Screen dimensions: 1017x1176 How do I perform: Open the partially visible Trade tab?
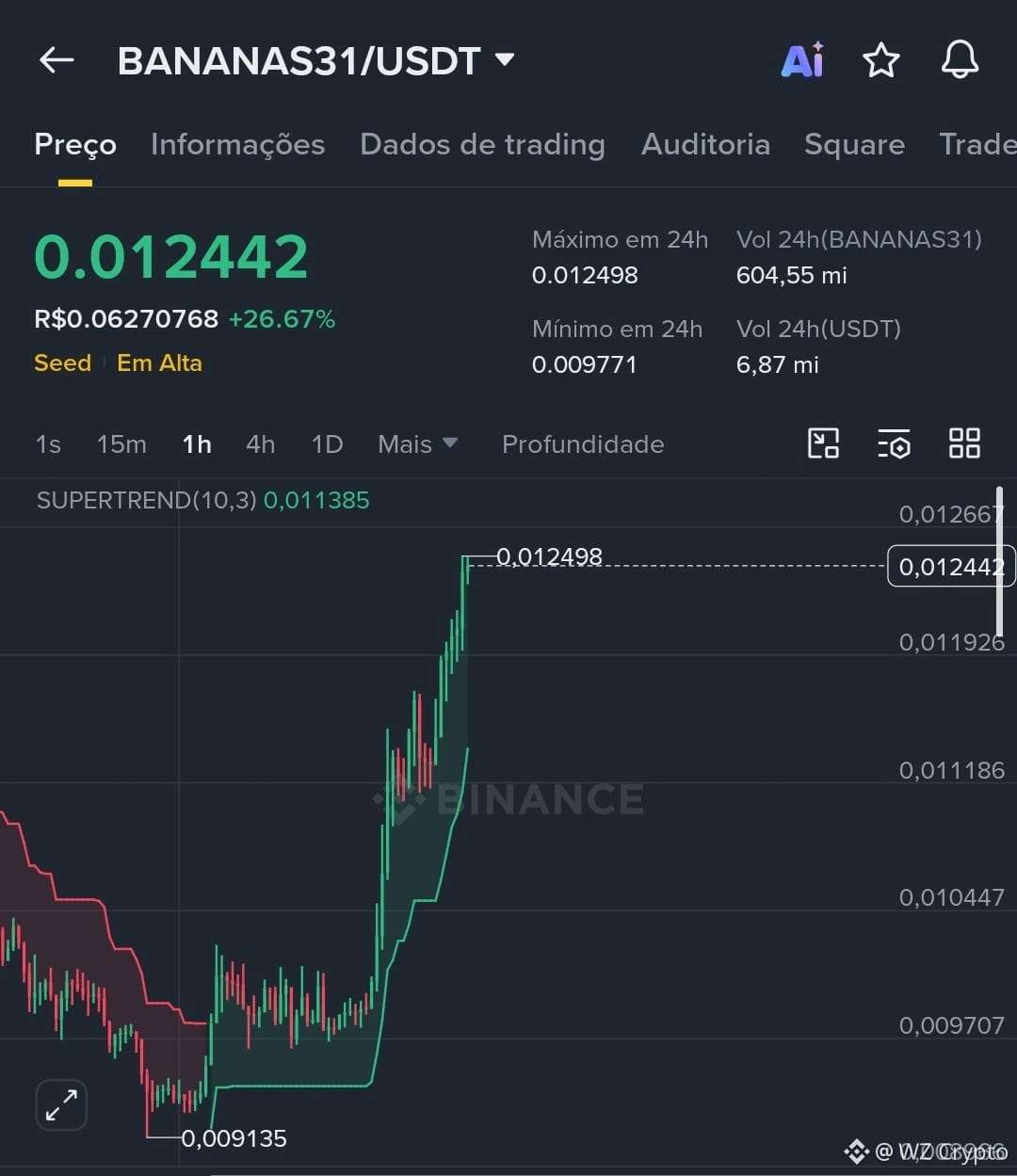pyautogui.click(x=977, y=144)
